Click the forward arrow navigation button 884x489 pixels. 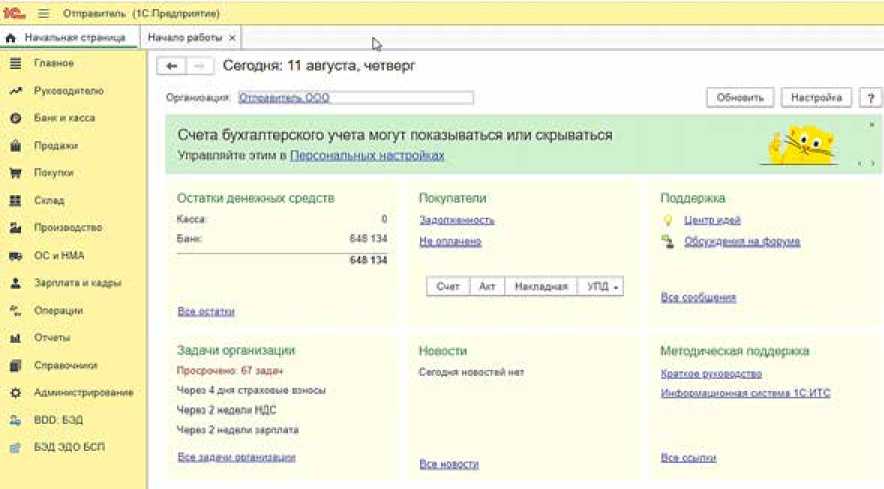tap(200, 66)
